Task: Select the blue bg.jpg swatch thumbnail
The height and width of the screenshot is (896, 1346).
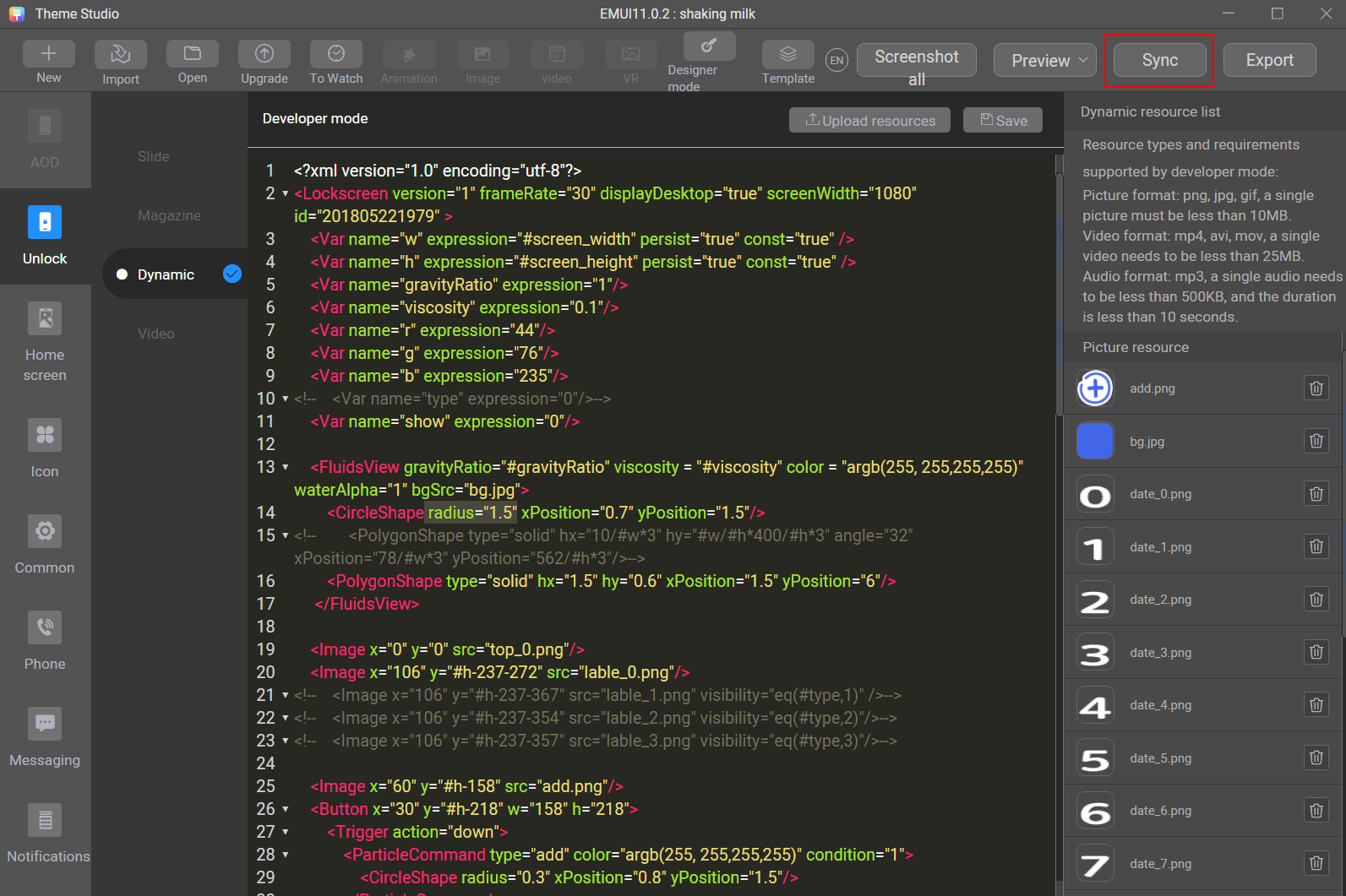Action: pyautogui.click(x=1095, y=442)
